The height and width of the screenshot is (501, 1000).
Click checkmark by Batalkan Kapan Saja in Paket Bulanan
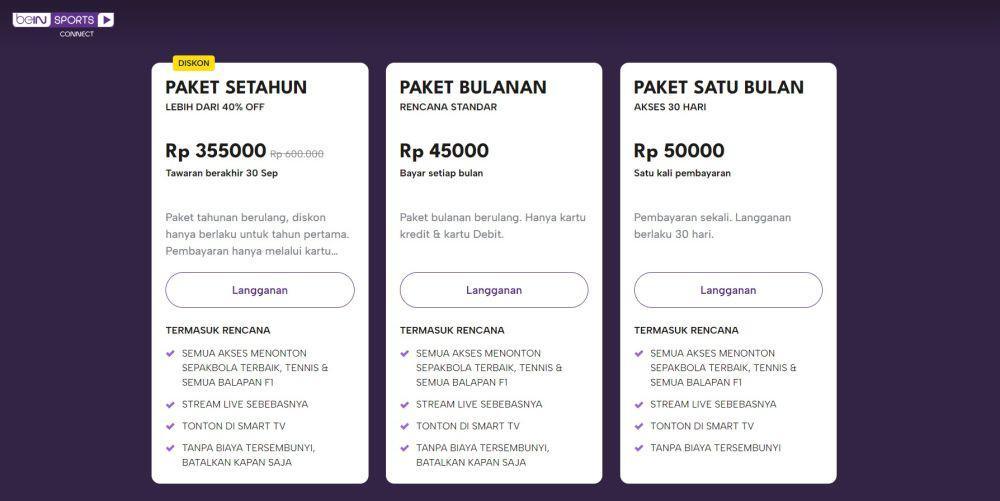tap(404, 448)
